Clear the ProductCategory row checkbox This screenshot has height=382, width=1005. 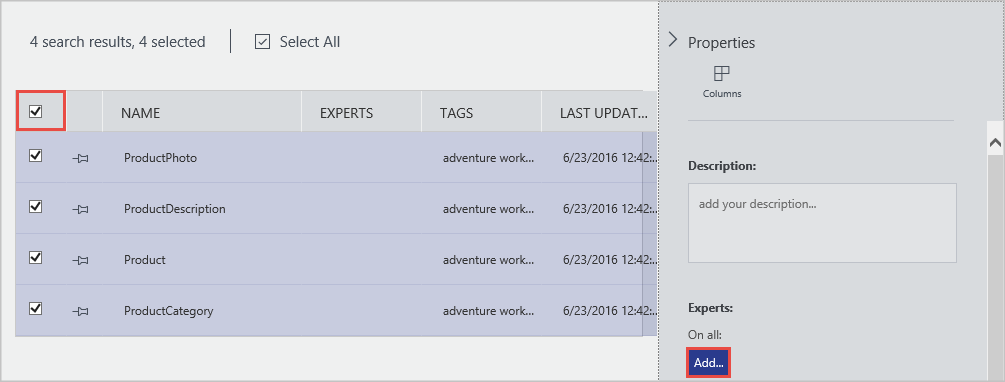pos(36,309)
